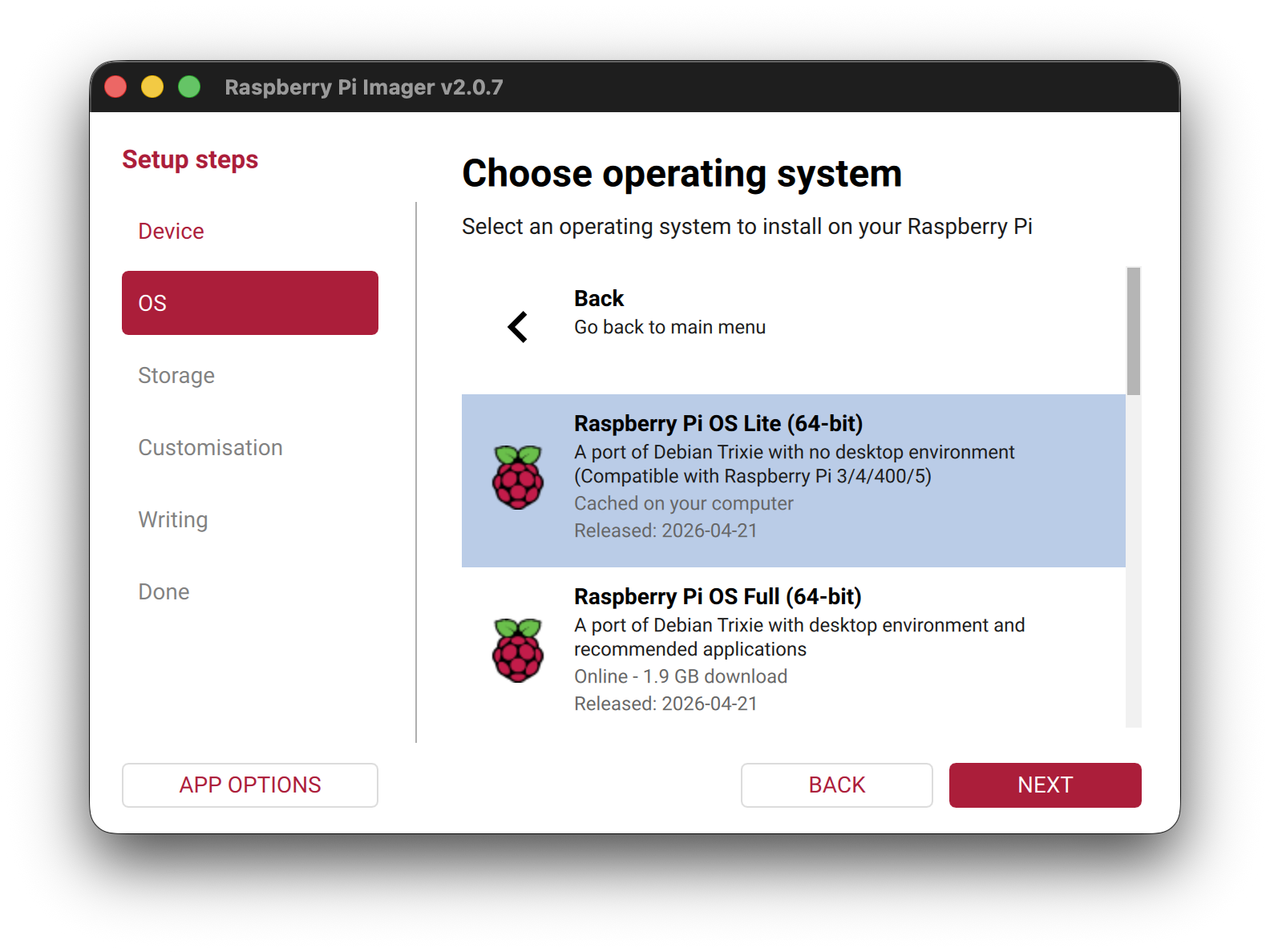Go to the Storage step
1270x952 pixels.
[x=250, y=375]
